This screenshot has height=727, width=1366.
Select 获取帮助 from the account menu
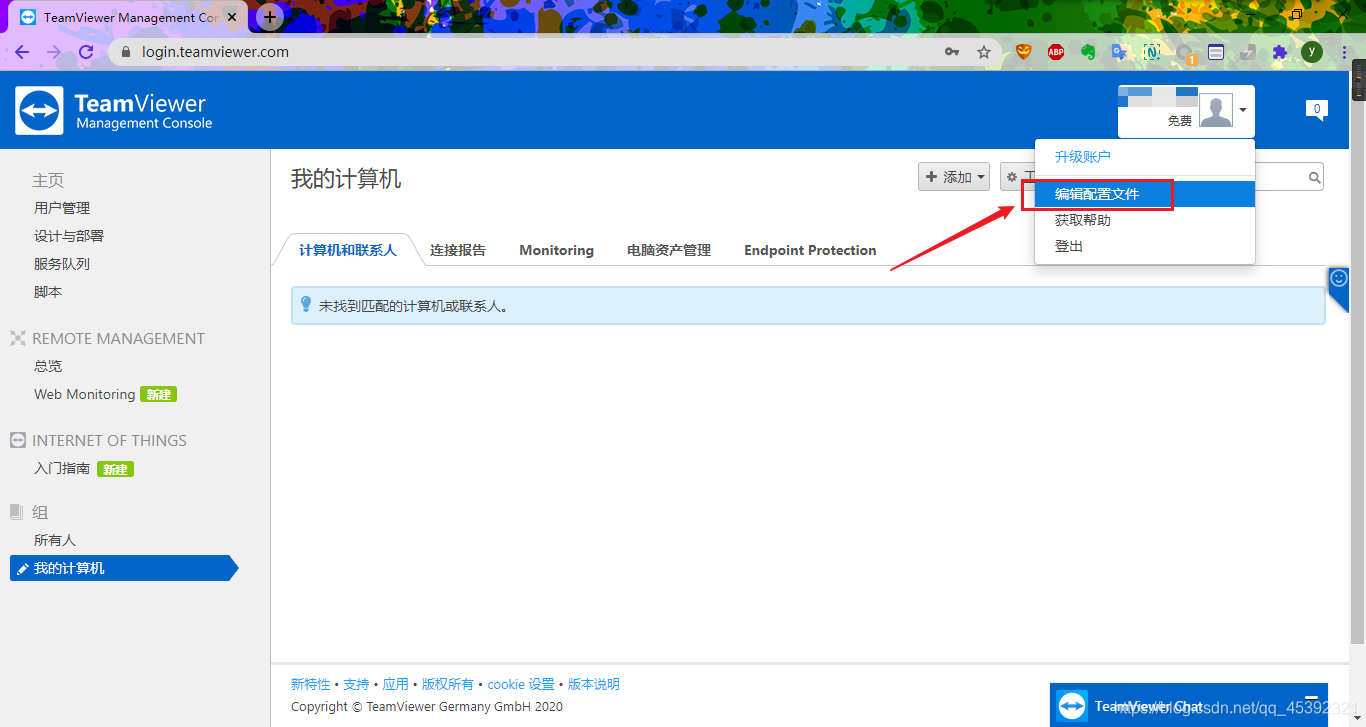click(x=1082, y=220)
